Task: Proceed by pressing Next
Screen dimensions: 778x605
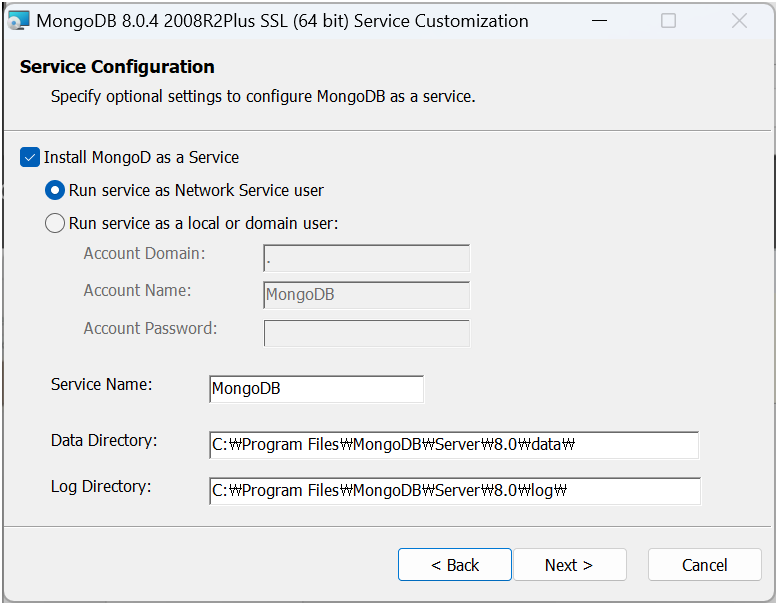Action: click(x=569, y=565)
